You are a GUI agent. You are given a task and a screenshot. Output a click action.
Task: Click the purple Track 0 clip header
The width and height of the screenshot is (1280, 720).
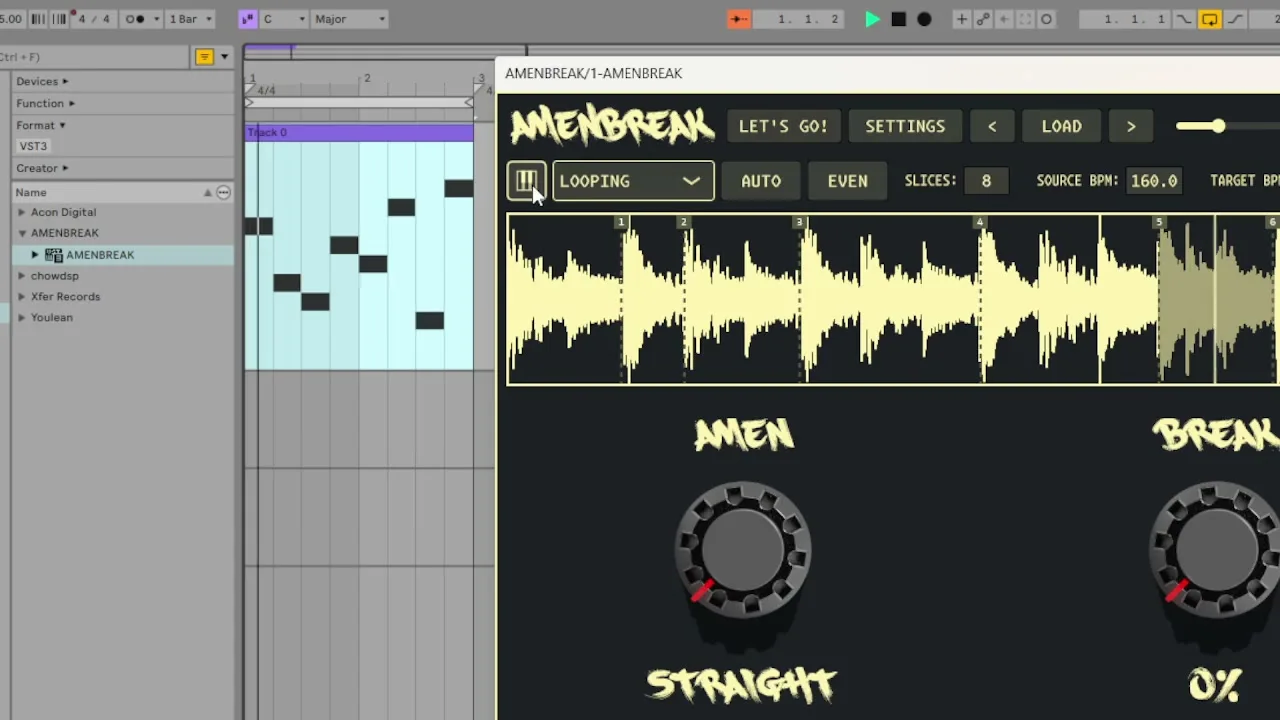click(x=359, y=132)
